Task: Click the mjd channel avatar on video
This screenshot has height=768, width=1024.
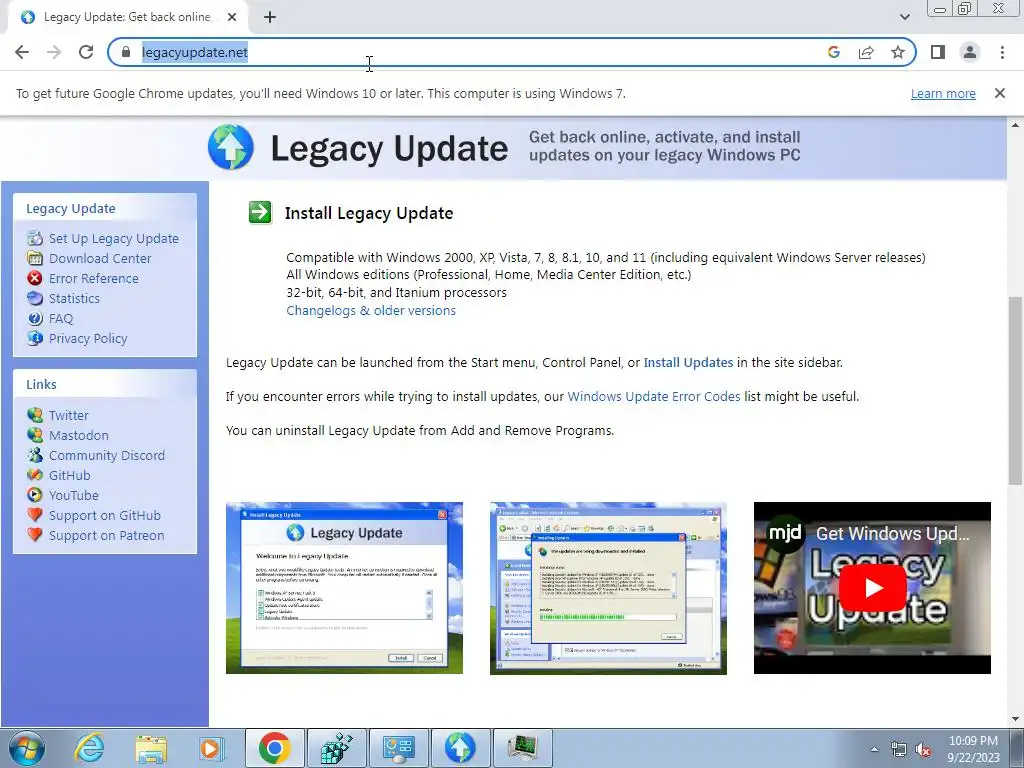Action: (785, 534)
